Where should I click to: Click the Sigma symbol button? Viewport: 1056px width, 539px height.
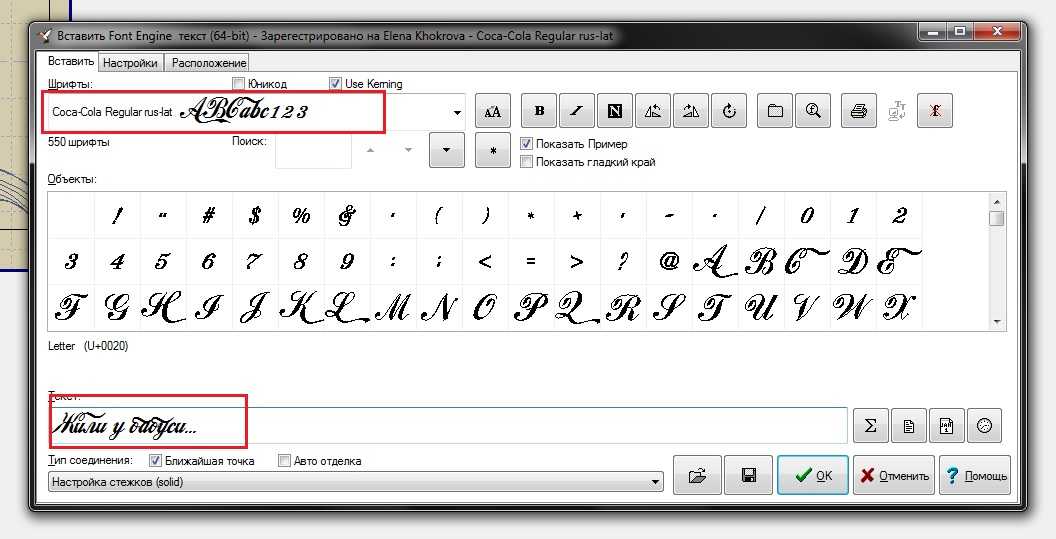870,426
